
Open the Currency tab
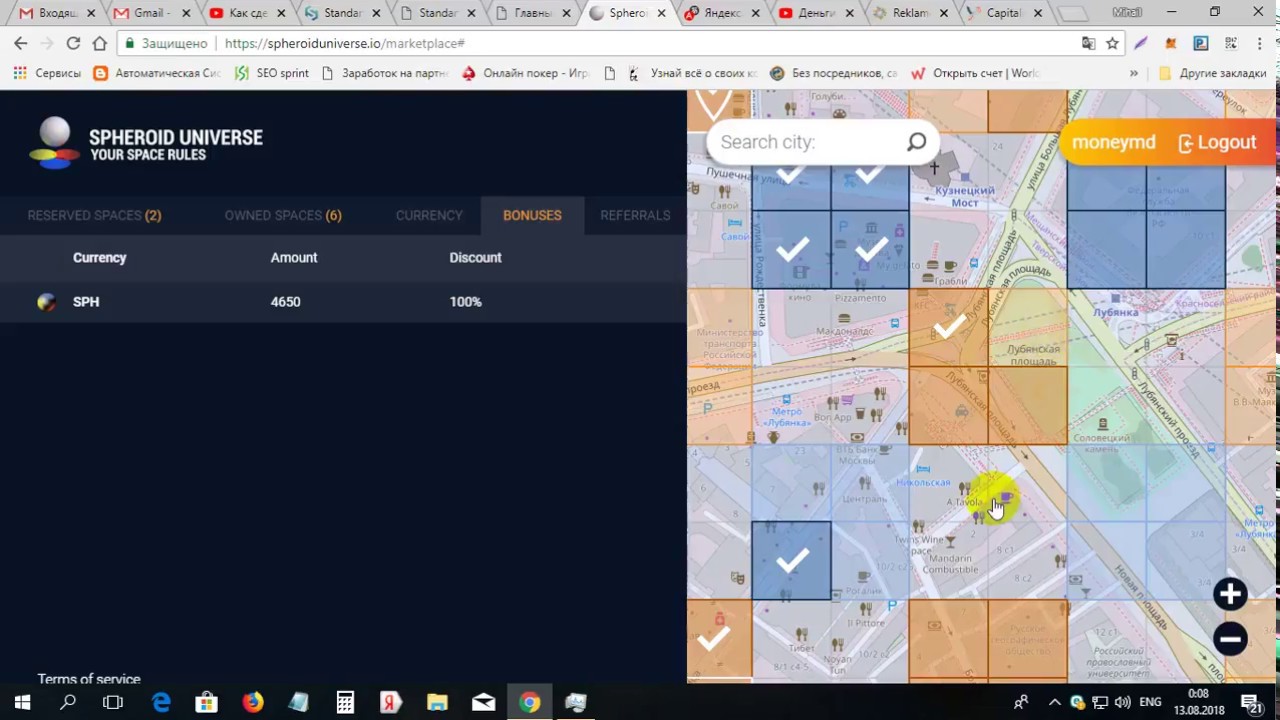[x=429, y=215]
